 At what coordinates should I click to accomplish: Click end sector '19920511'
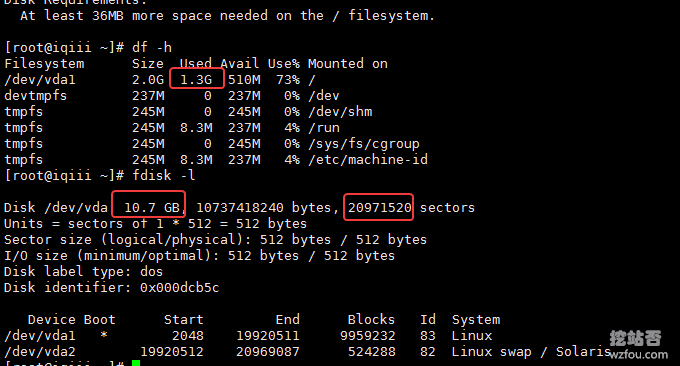click(268, 336)
